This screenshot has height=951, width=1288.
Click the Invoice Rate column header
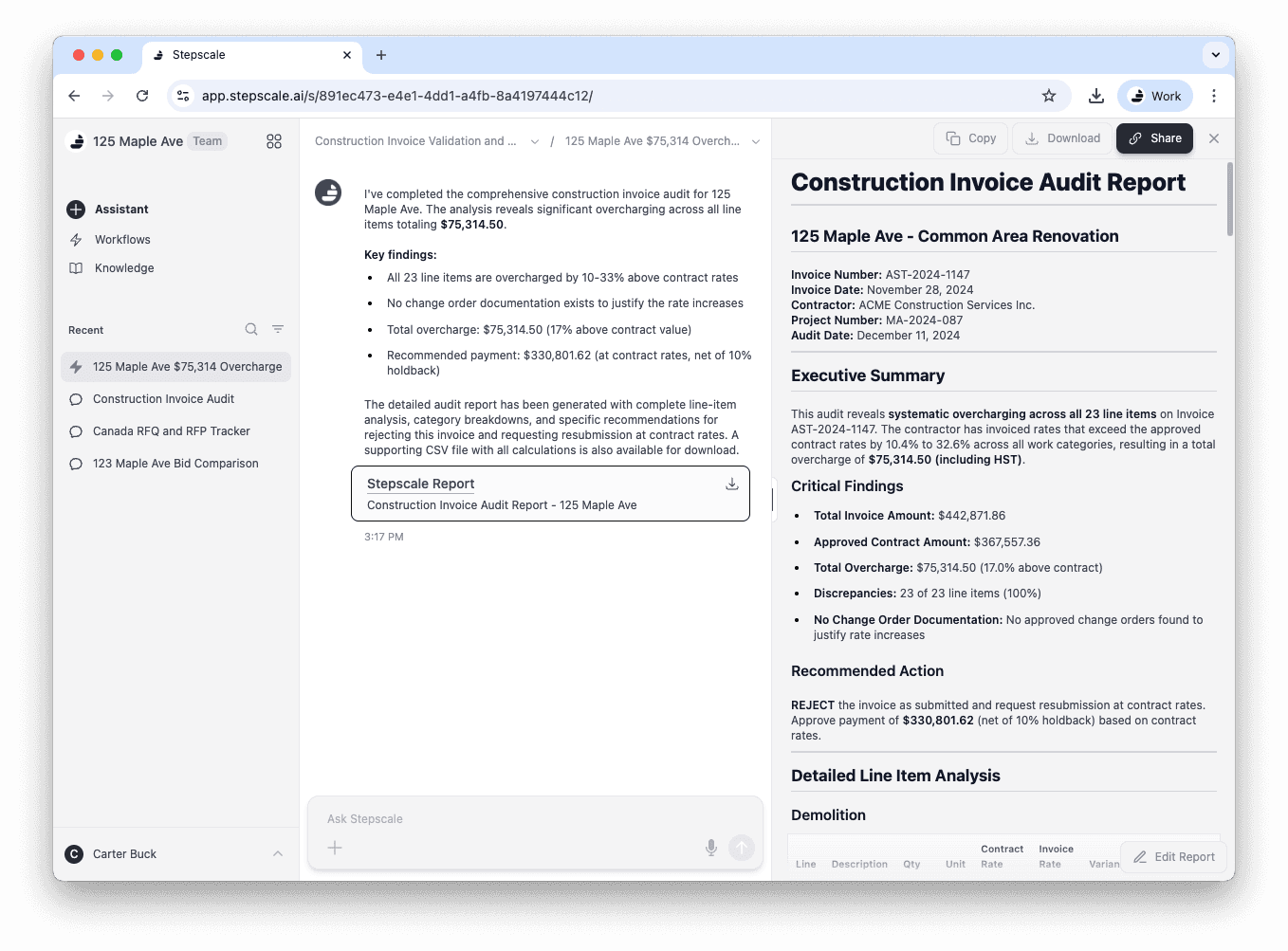[x=1056, y=857]
